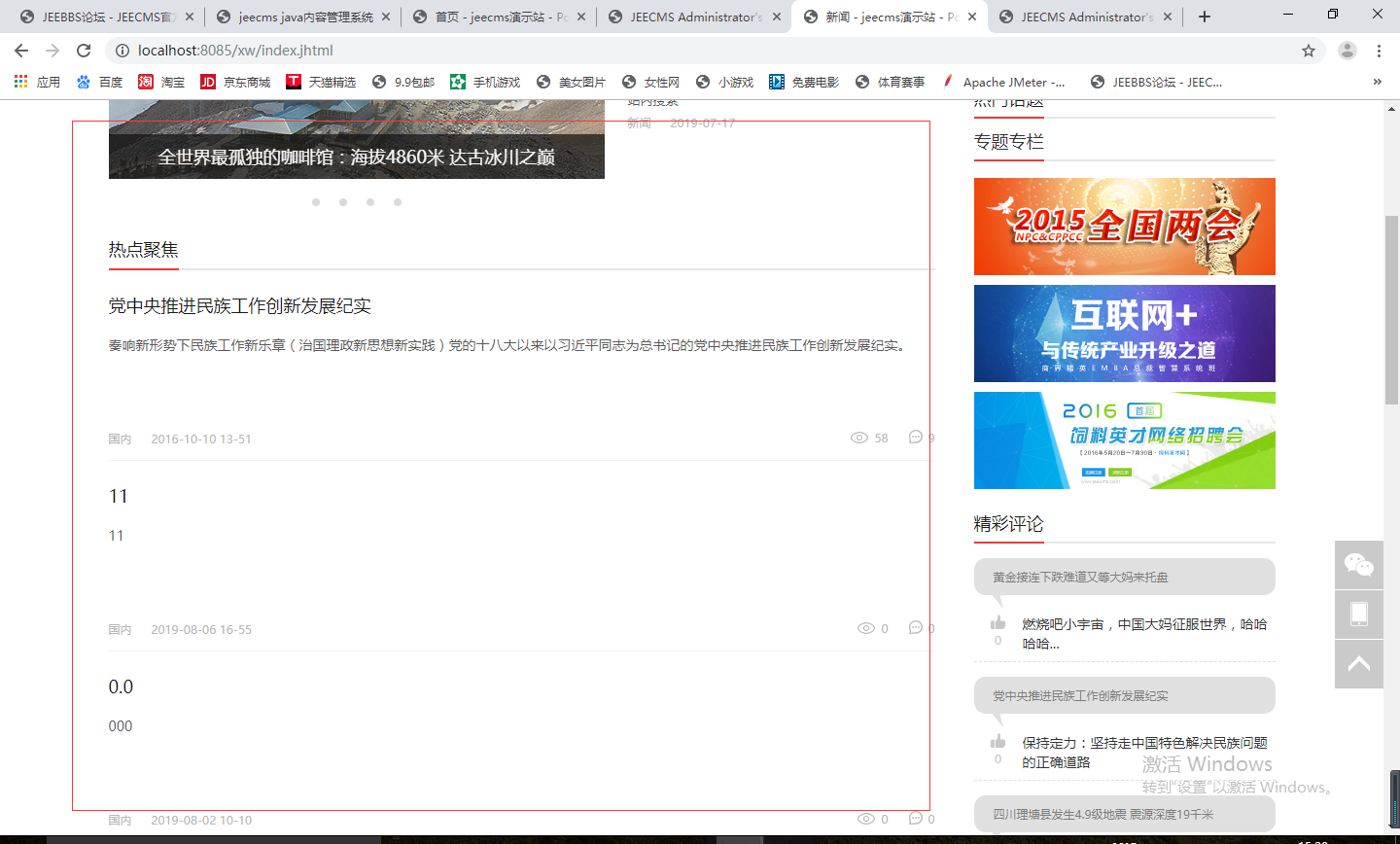The width and height of the screenshot is (1400, 844).
Task: Switch to the jeecms java内容管理系统 tab
Action: click(302, 17)
